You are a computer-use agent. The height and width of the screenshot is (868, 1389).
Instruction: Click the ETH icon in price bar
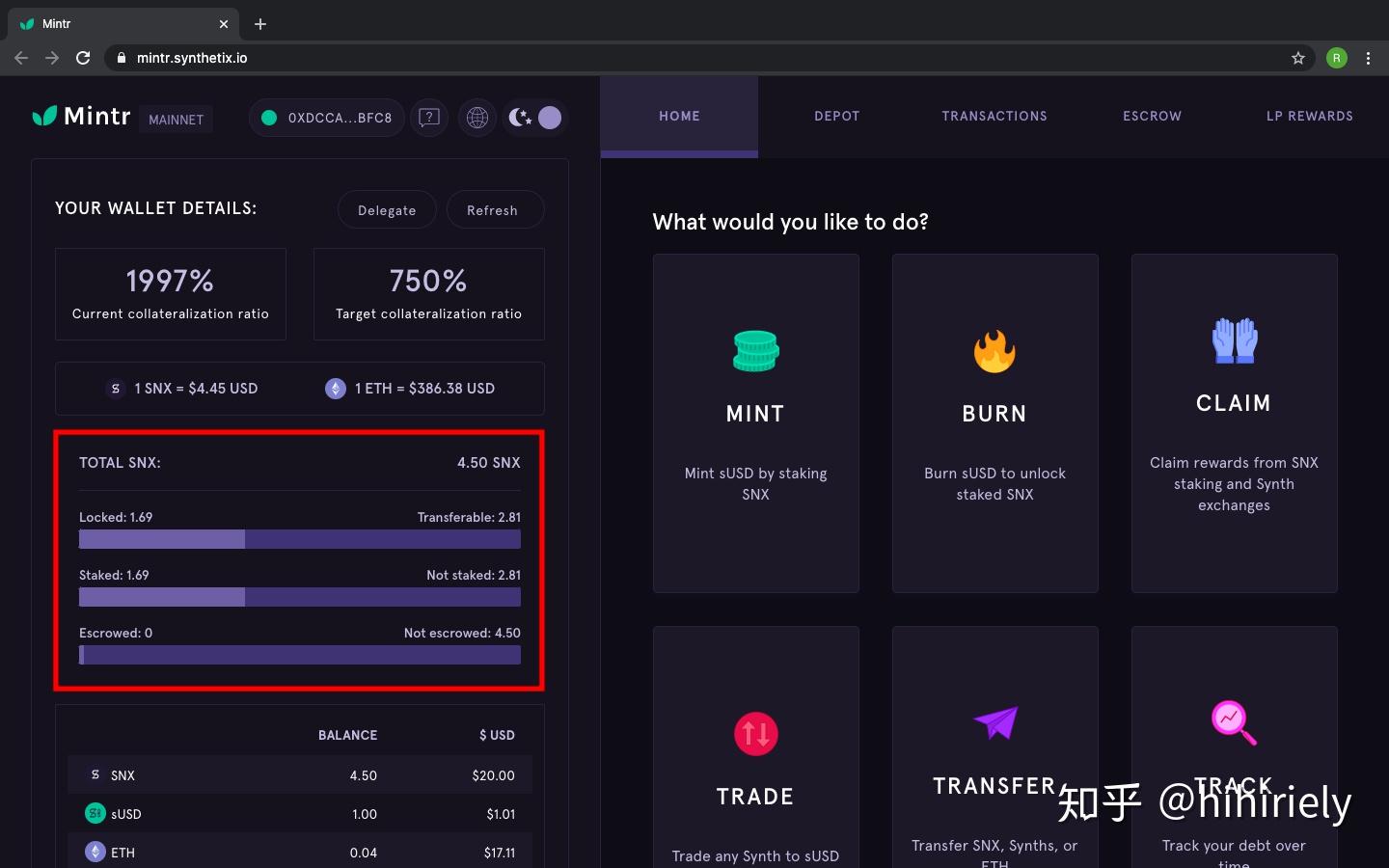pyautogui.click(x=336, y=389)
